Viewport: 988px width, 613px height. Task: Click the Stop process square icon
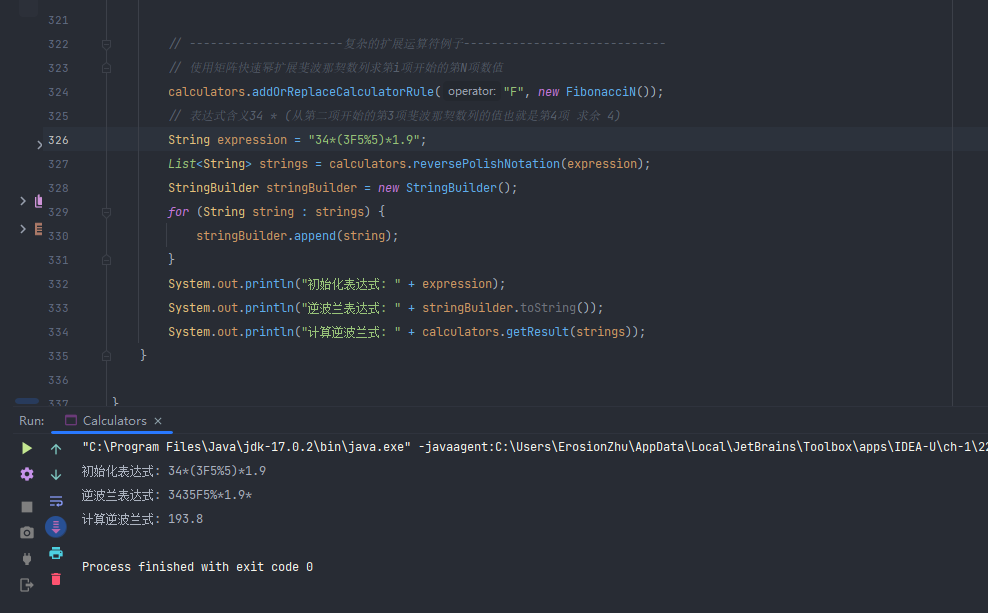coord(27,507)
